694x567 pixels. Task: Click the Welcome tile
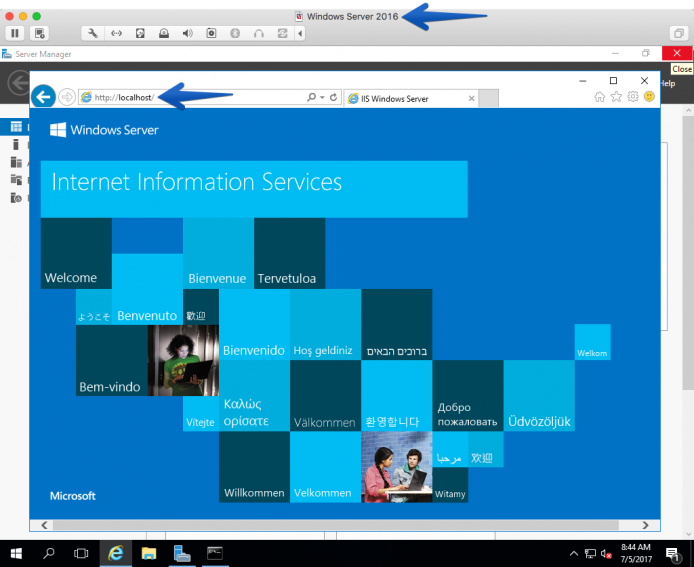tap(76, 253)
